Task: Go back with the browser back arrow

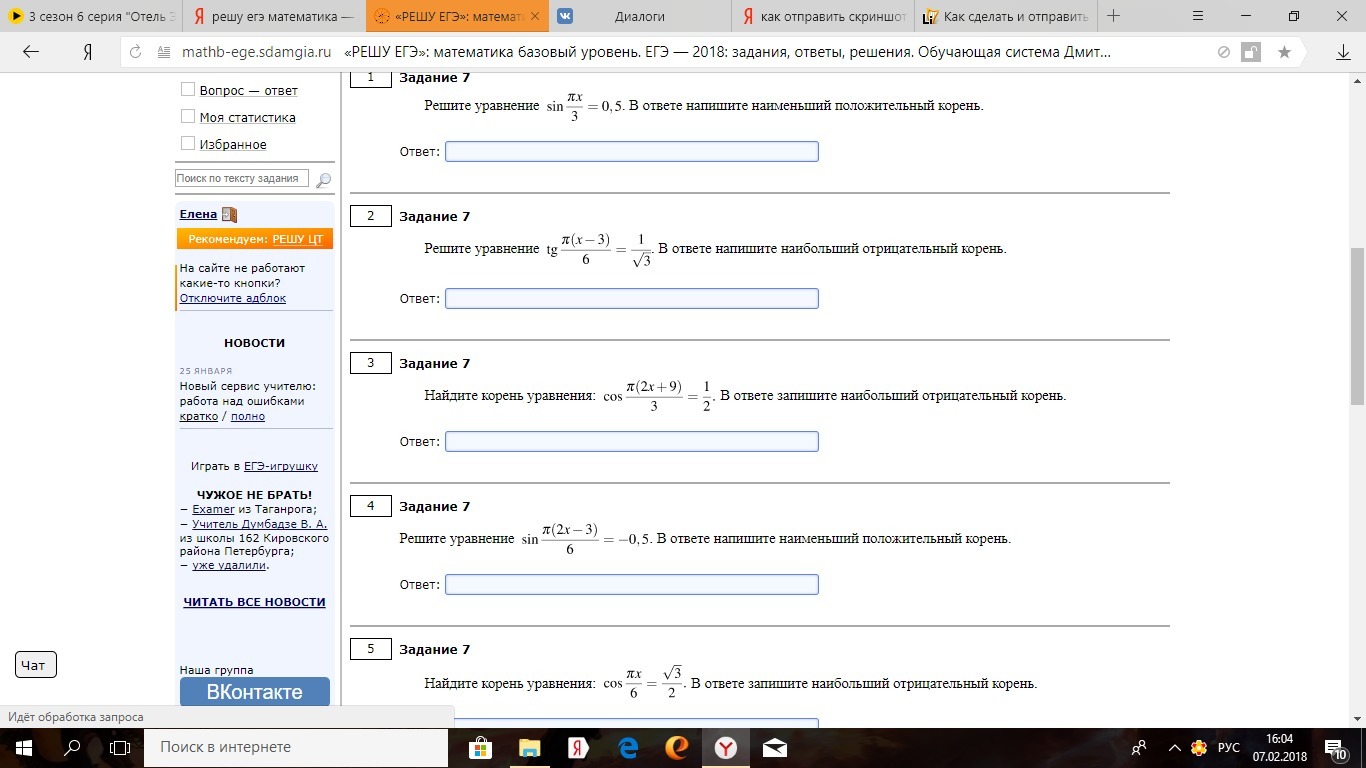Action: [x=31, y=52]
